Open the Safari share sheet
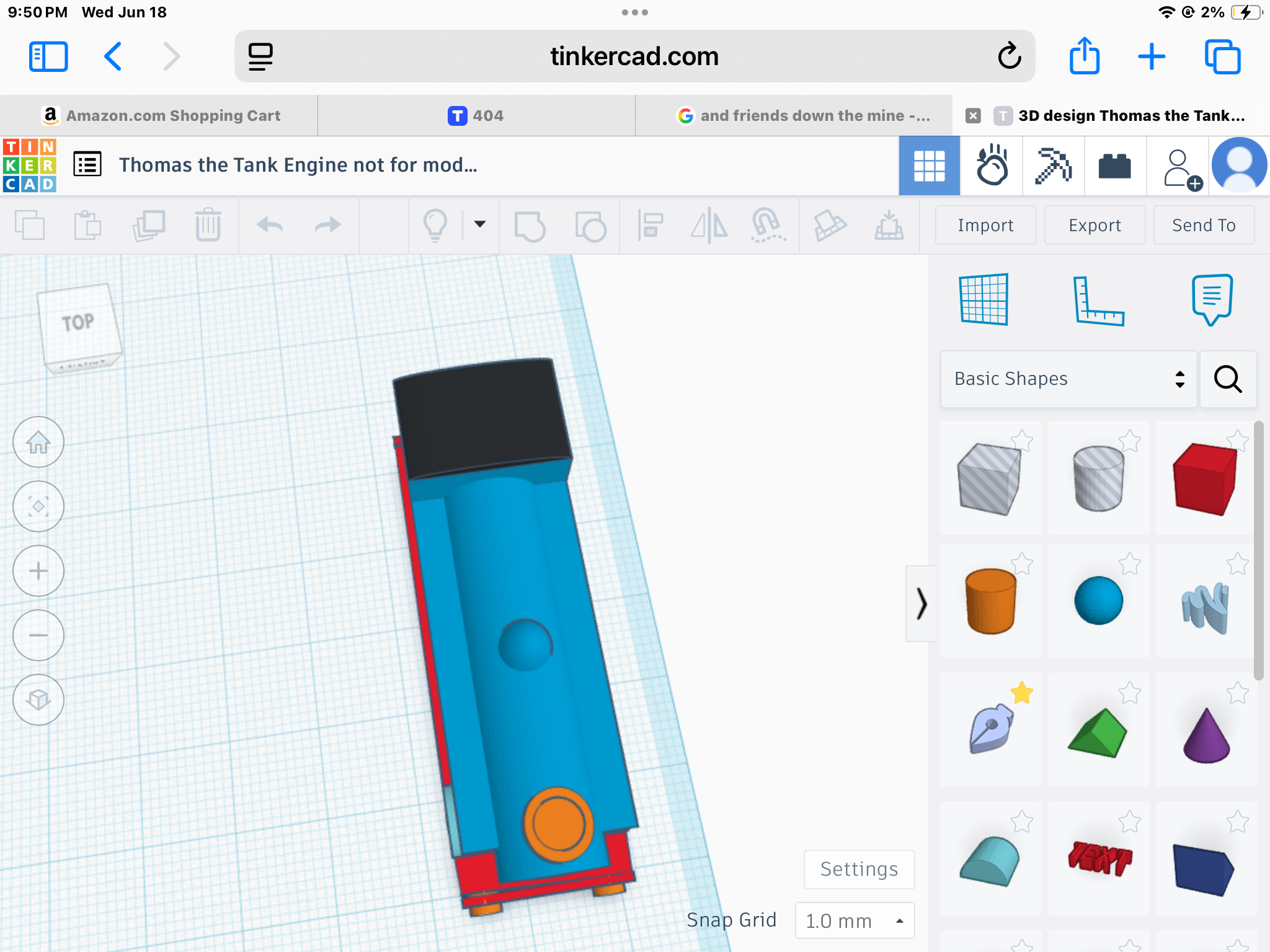 coord(1084,56)
